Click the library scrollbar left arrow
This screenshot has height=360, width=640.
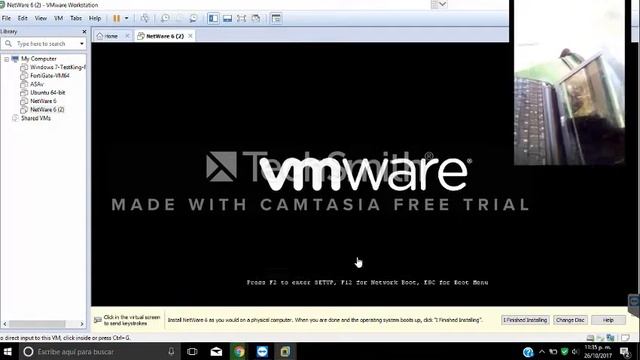(5, 324)
